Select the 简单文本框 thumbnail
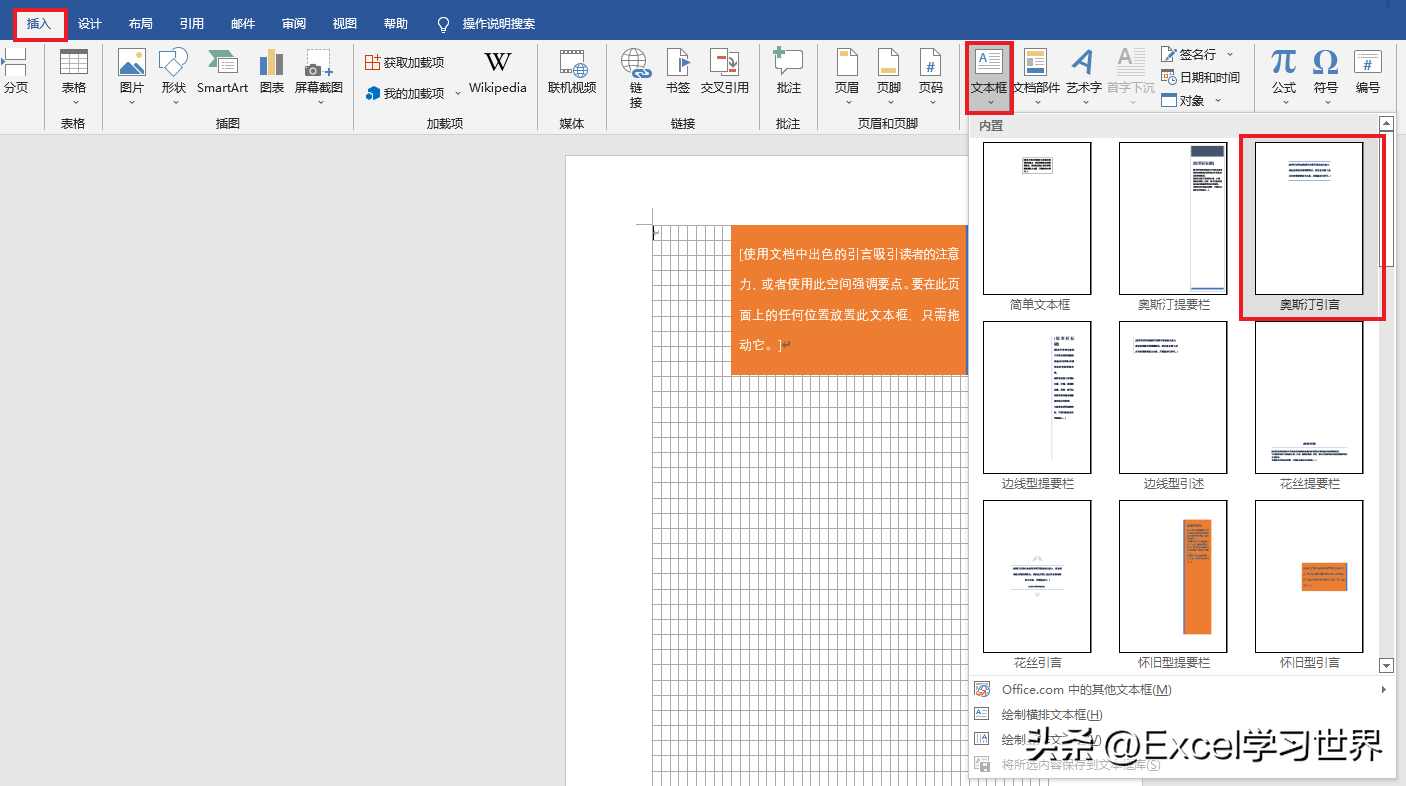The width and height of the screenshot is (1406, 786). 1037,220
